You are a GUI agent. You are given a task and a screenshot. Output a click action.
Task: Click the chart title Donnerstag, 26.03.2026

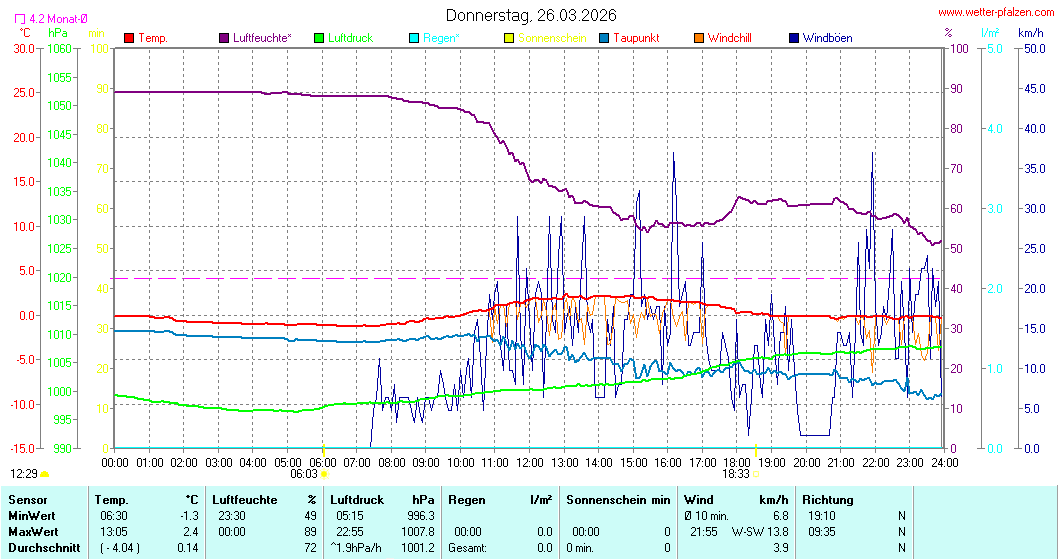click(531, 15)
